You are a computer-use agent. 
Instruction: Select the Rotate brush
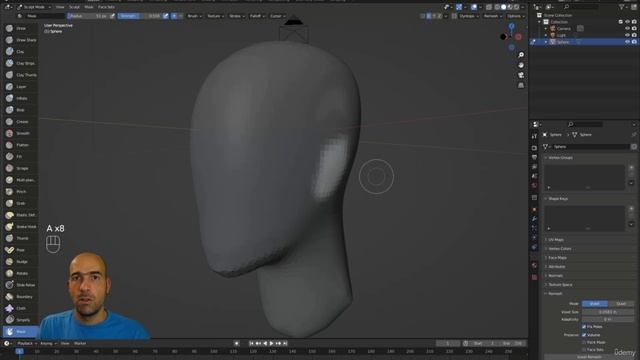click(20, 273)
